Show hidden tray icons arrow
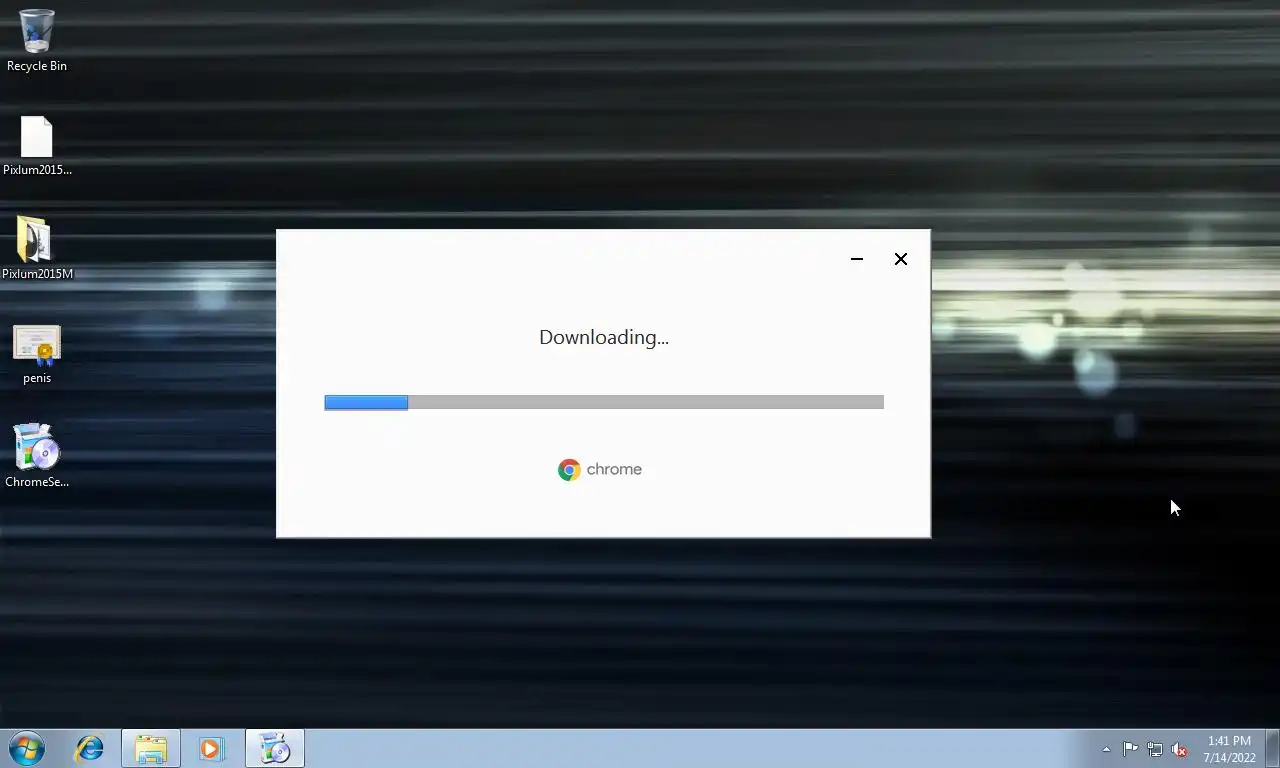Screen dimensions: 1280x768 point(1106,749)
